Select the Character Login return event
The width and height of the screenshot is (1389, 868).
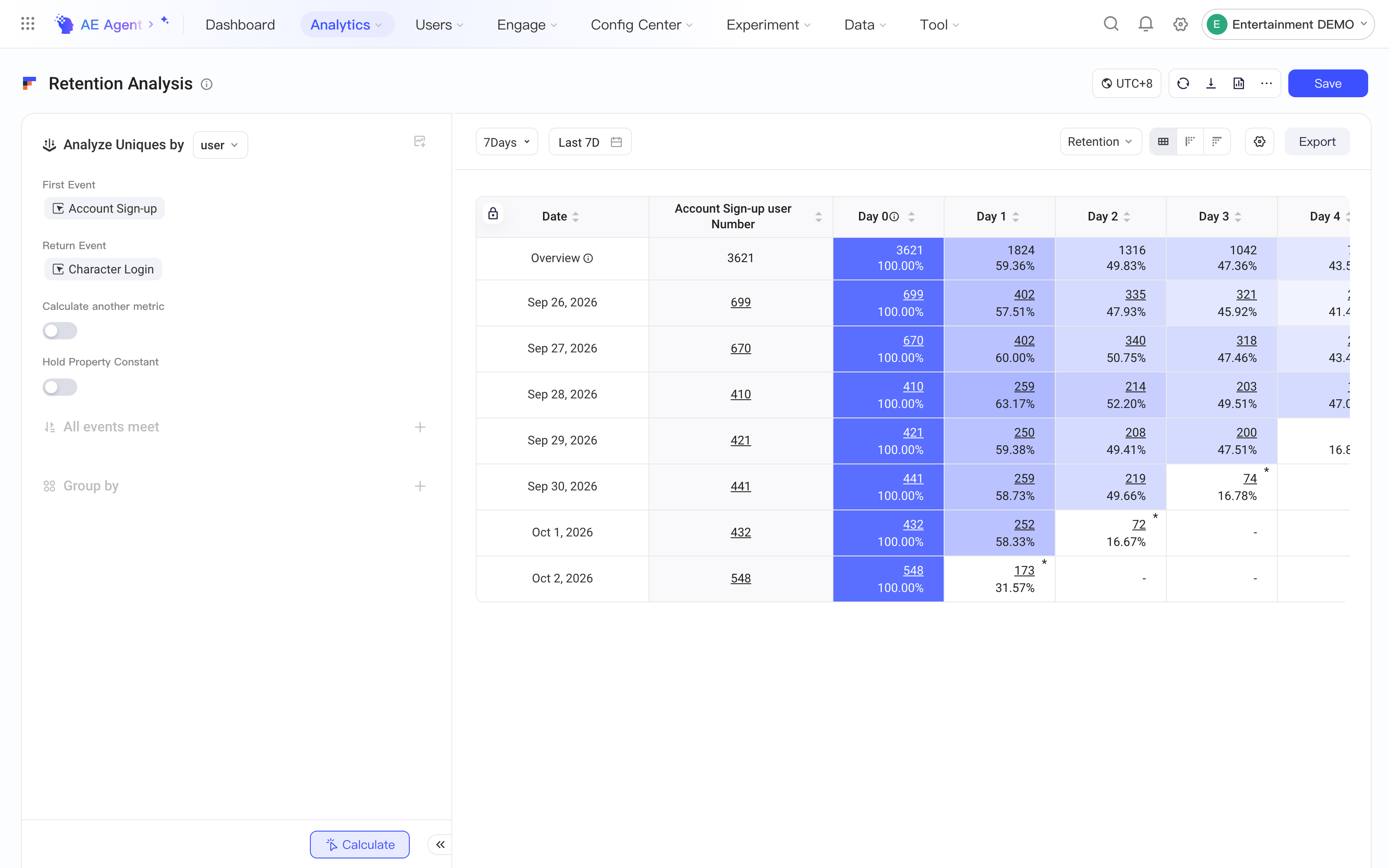click(103, 269)
